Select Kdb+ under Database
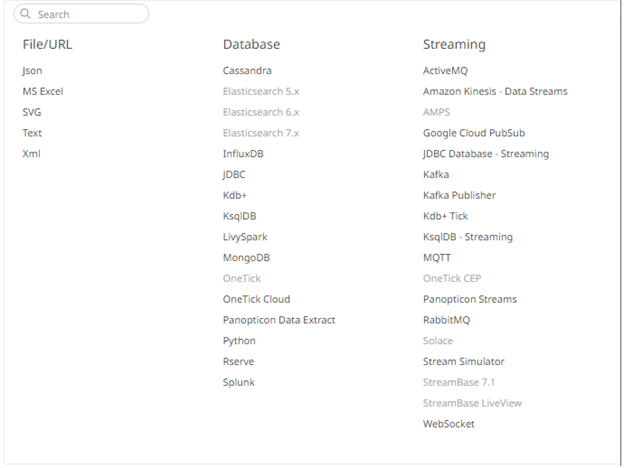This screenshot has width=624, height=468. [x=235, y=195]
